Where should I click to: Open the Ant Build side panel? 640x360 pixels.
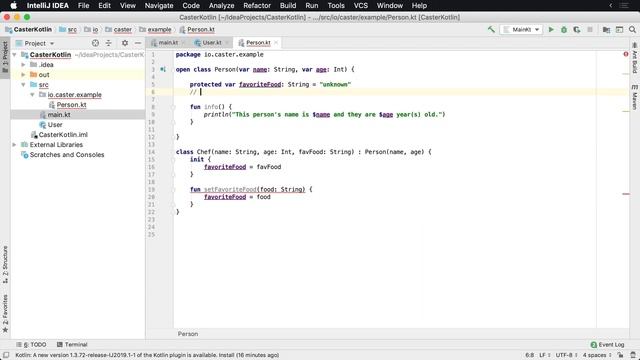tap(635, 58)
